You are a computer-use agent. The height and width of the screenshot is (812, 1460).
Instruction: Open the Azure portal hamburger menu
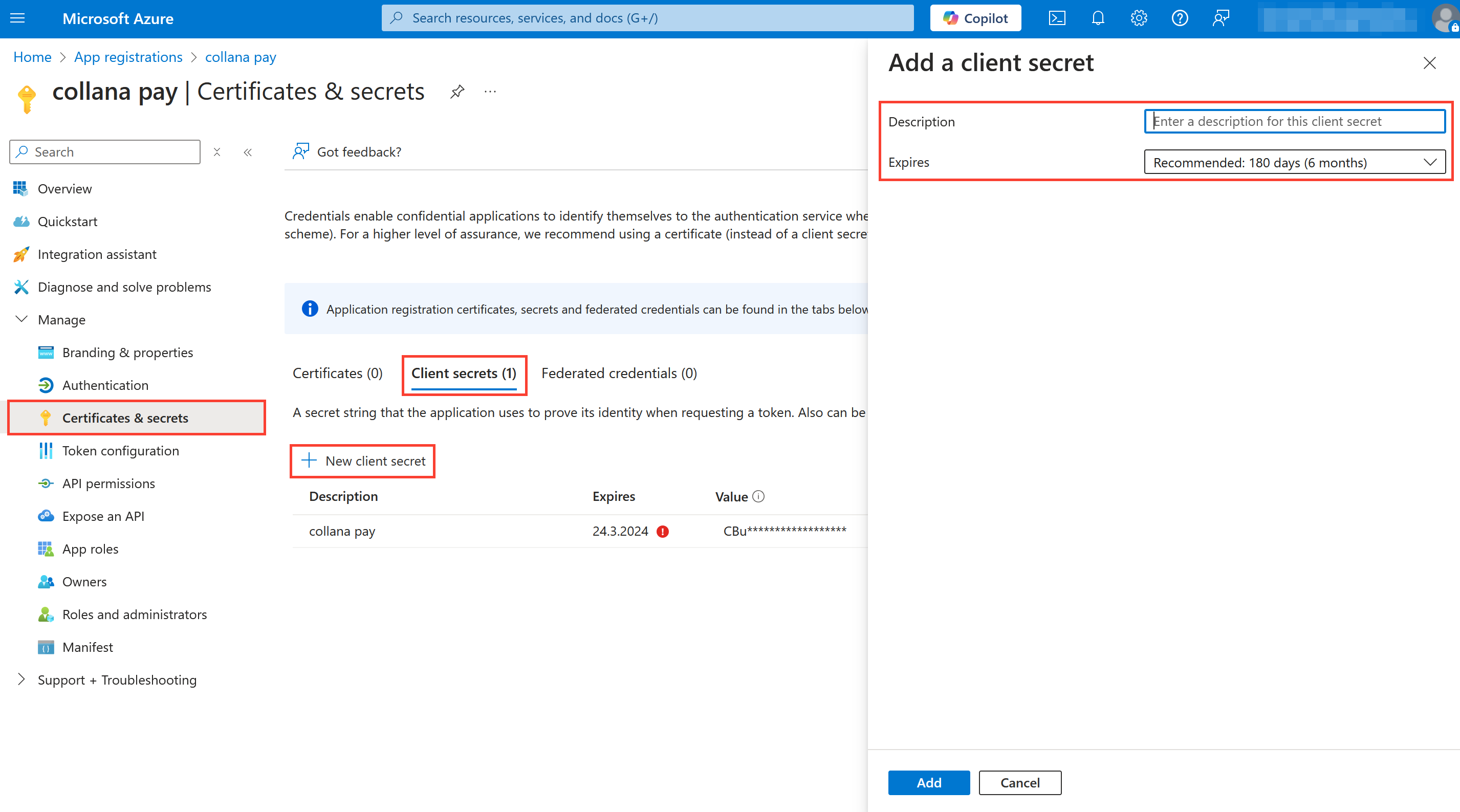click(x=17, y=18)
